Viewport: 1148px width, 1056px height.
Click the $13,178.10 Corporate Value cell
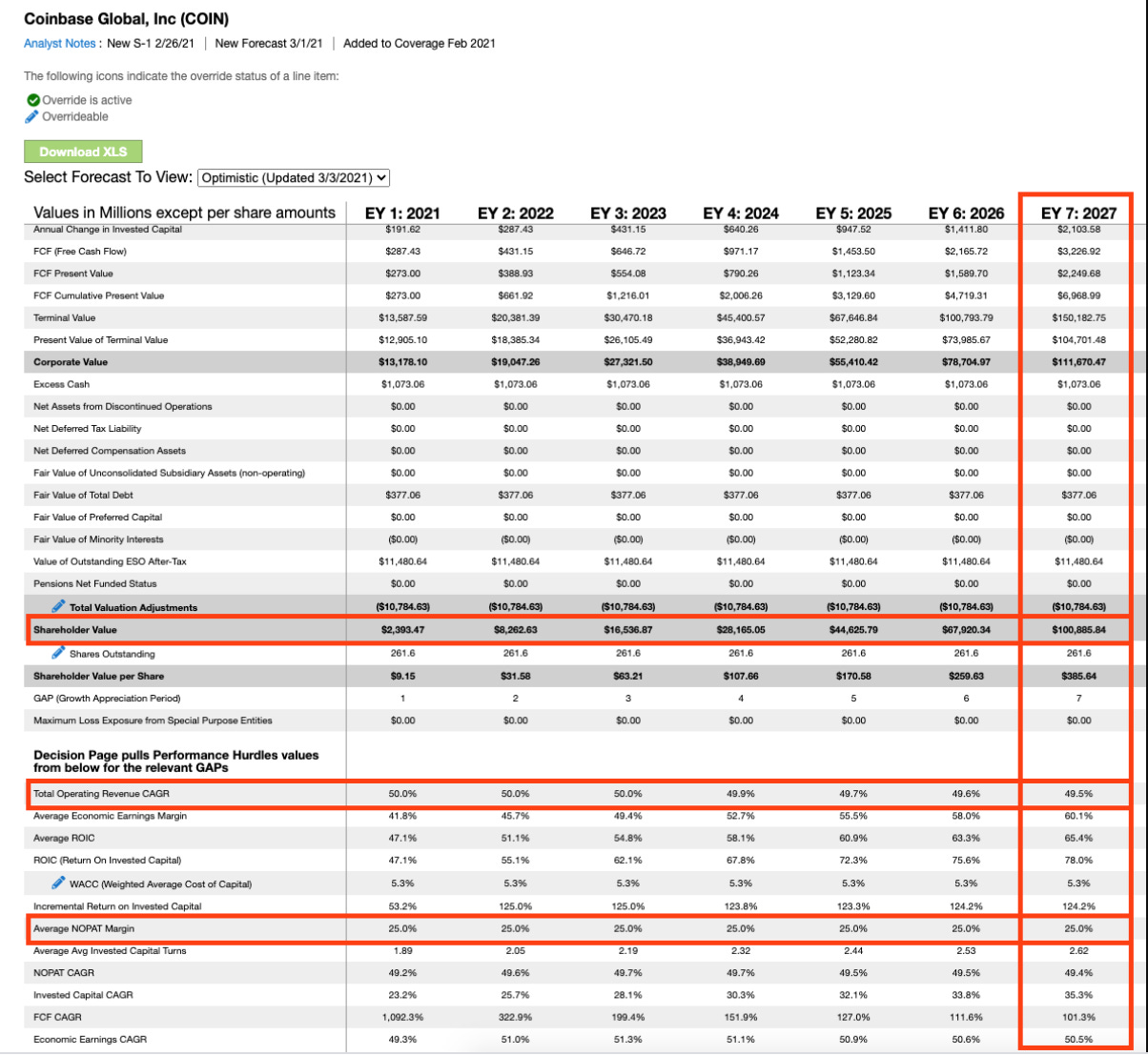[x=402, y=362]
